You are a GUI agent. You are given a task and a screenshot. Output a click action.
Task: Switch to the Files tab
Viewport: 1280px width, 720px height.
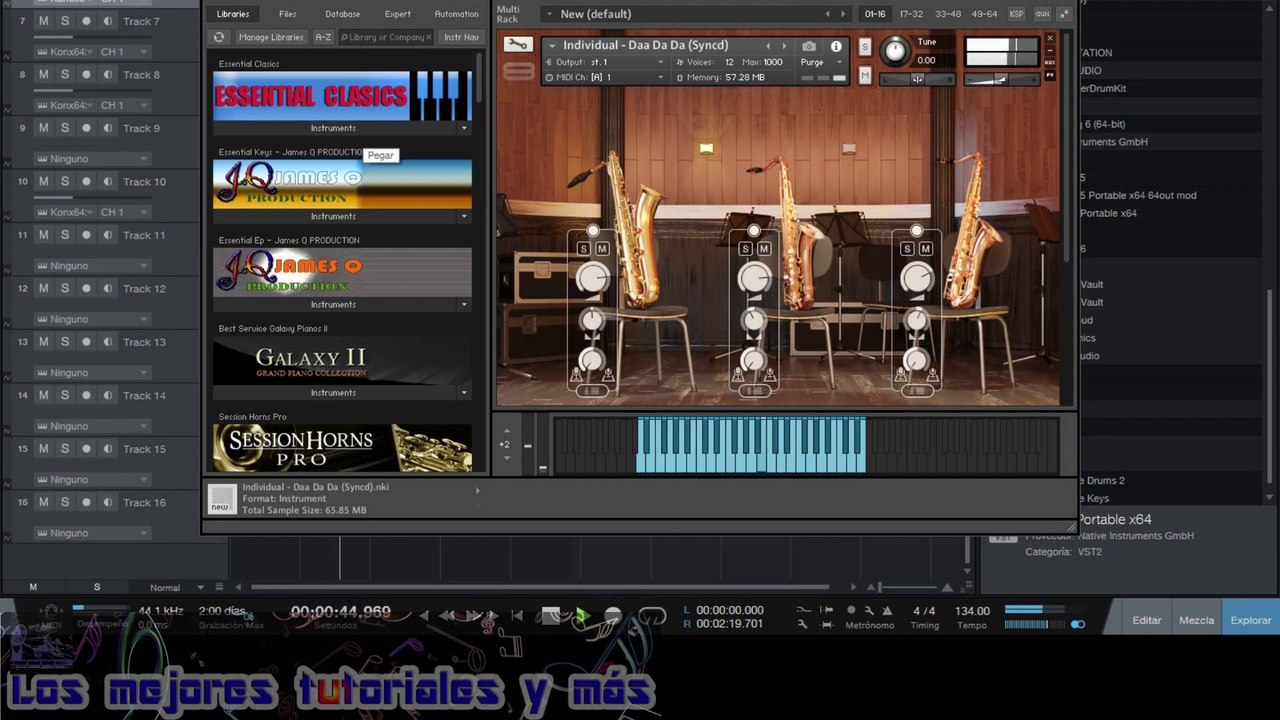click(288, 14)
